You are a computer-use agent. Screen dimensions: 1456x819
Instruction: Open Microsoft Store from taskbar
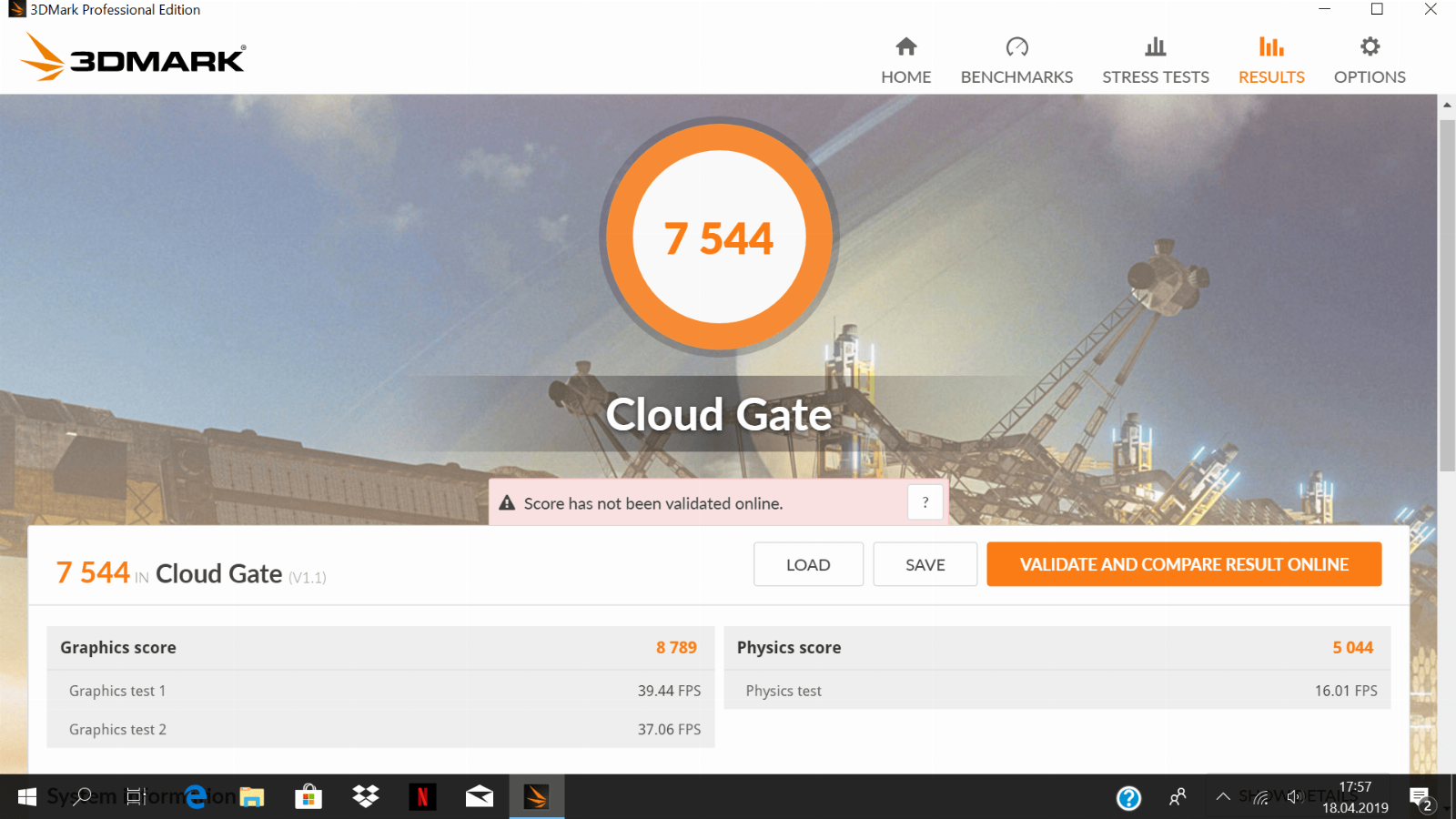coord(308,797)
